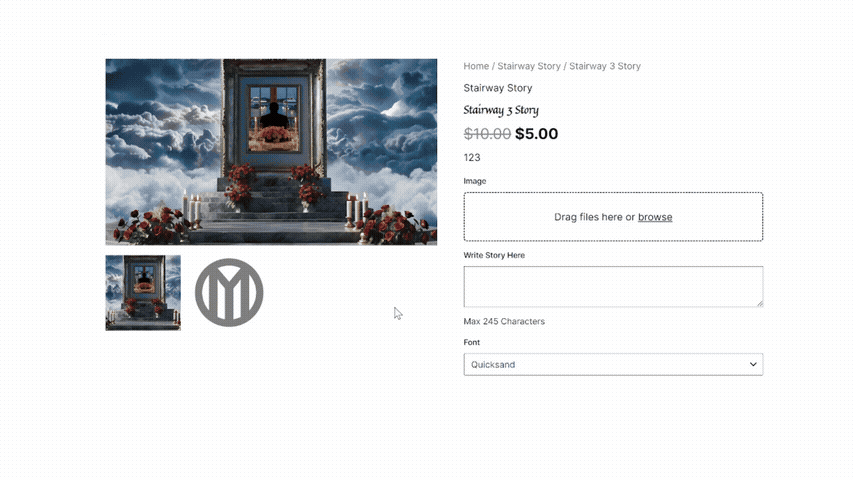
Task: Open the Stairway Story breadcrumb link
Action: pyautogui.click(x=529, y=66)
